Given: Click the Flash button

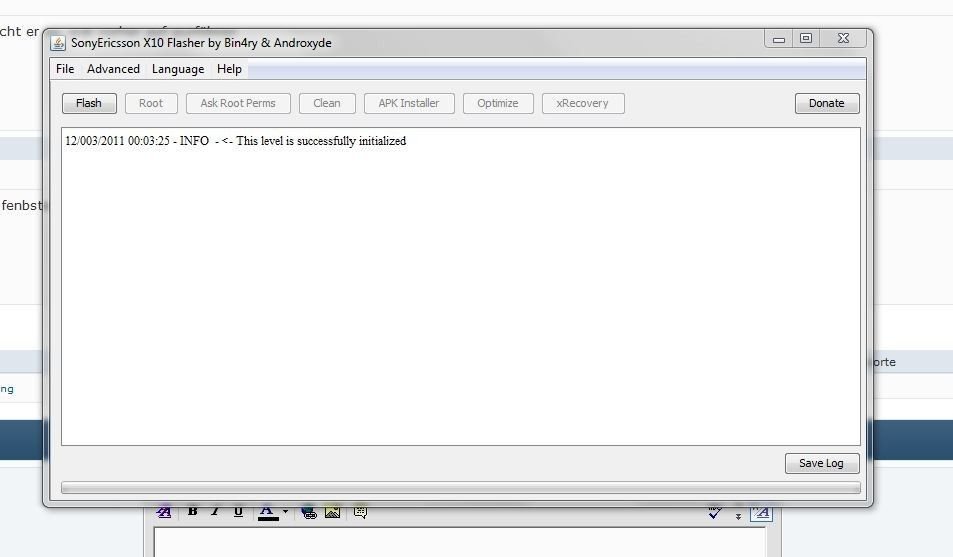Looking at the screenshot, I should click(89, 103).
